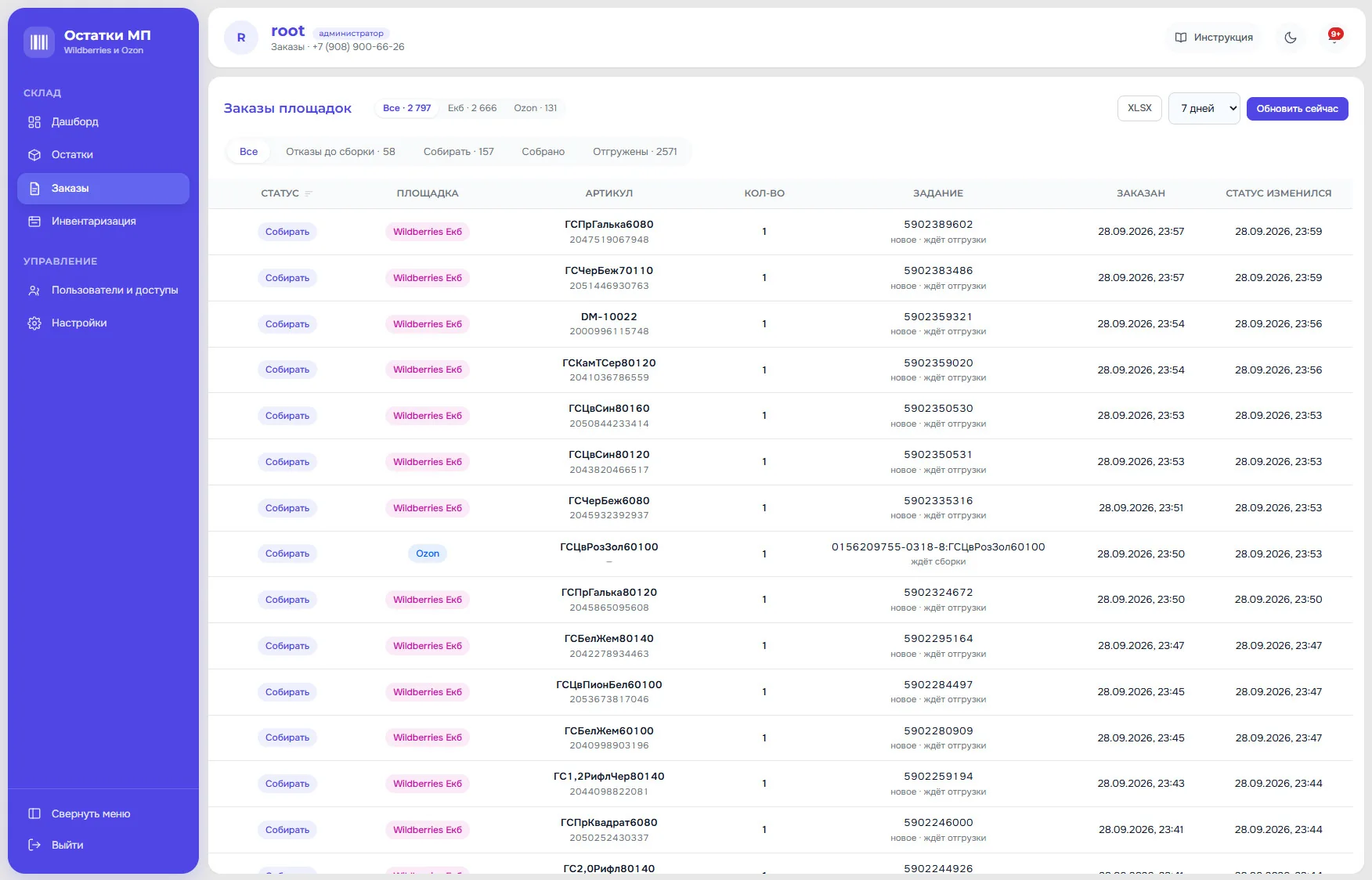Click barcode 2044098822081

point(608,792)
